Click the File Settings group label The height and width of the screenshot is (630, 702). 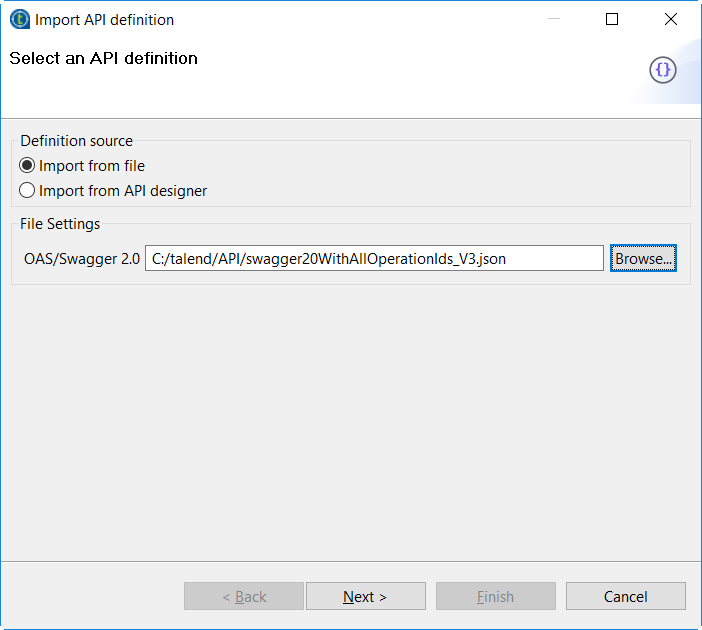pos(60,224)
